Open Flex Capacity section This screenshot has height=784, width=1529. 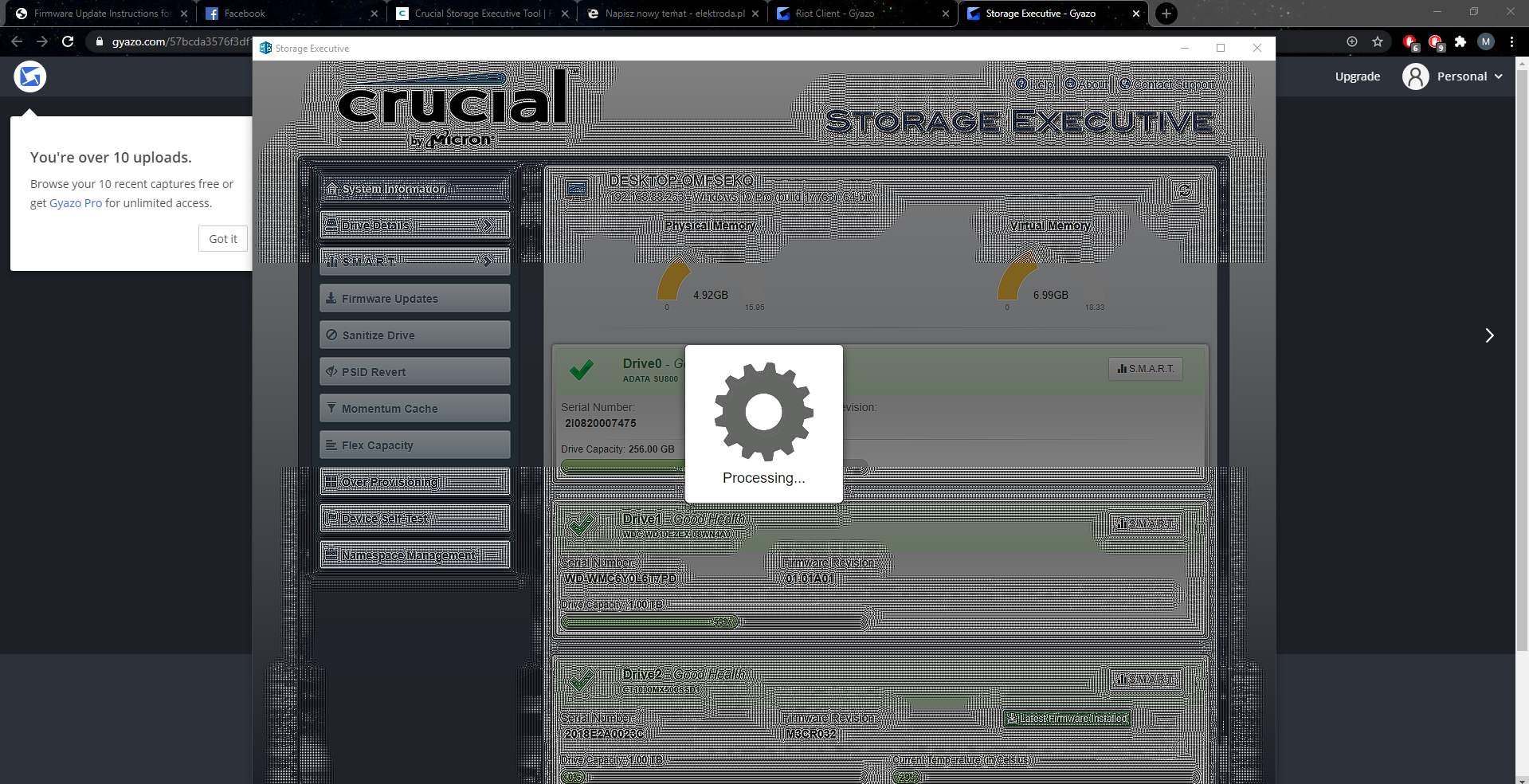point(415,445)
